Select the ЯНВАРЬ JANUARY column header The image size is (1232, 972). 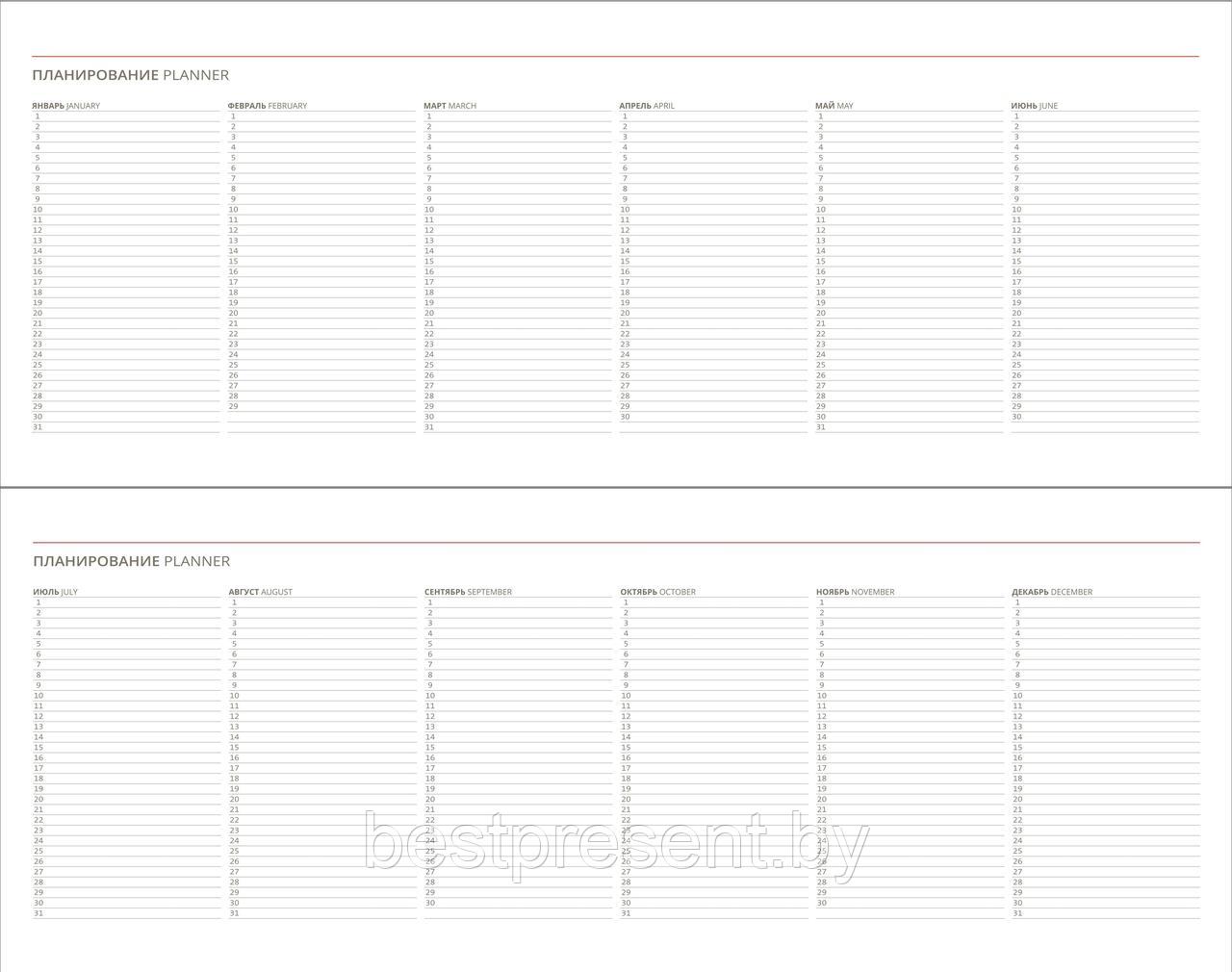[65, 106]
